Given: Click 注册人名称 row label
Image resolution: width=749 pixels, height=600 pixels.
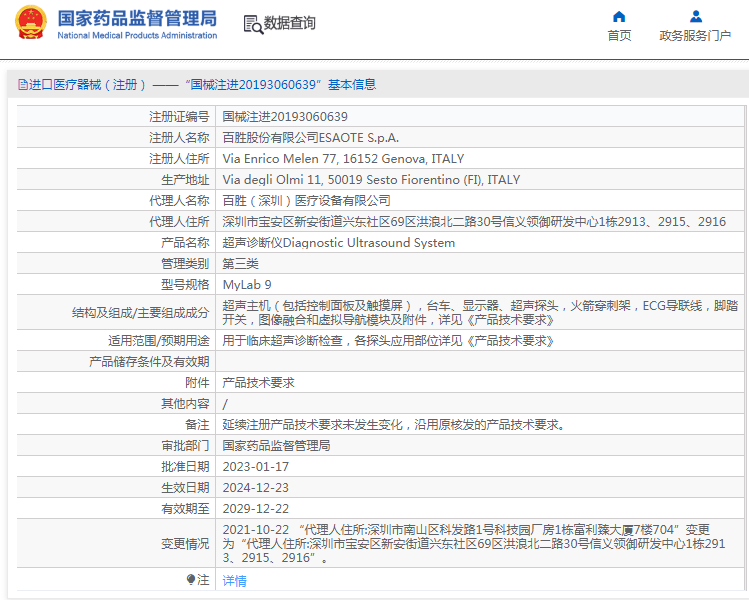Looking at the screenshot, I should (179, 138).
